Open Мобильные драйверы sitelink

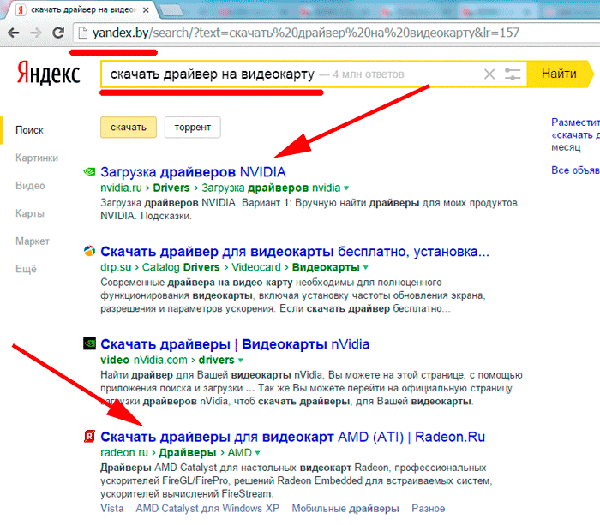click(x=346, y=509)
